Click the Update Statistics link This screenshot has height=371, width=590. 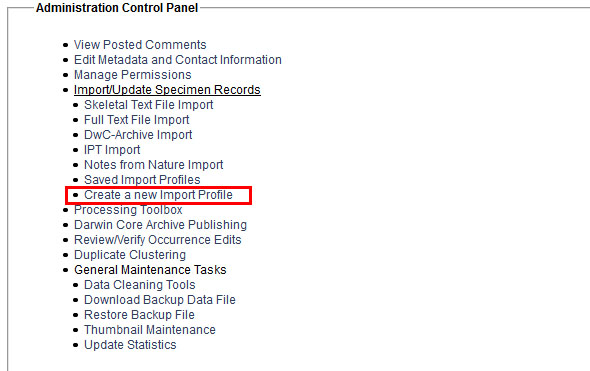coord(130,345)
